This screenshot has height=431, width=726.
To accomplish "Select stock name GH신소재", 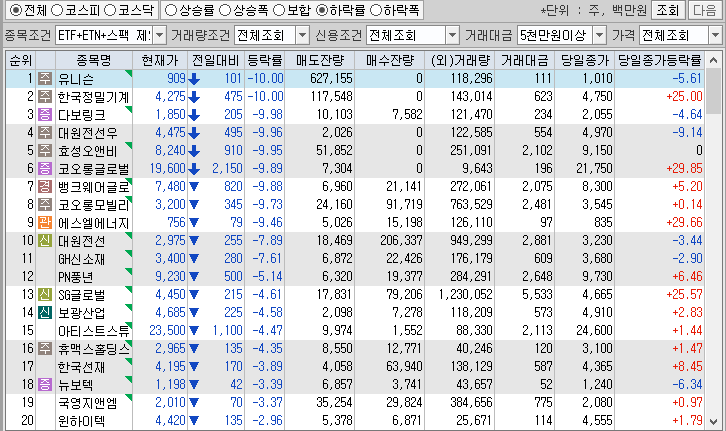I will pyautogui.click(x=81, y=259).
